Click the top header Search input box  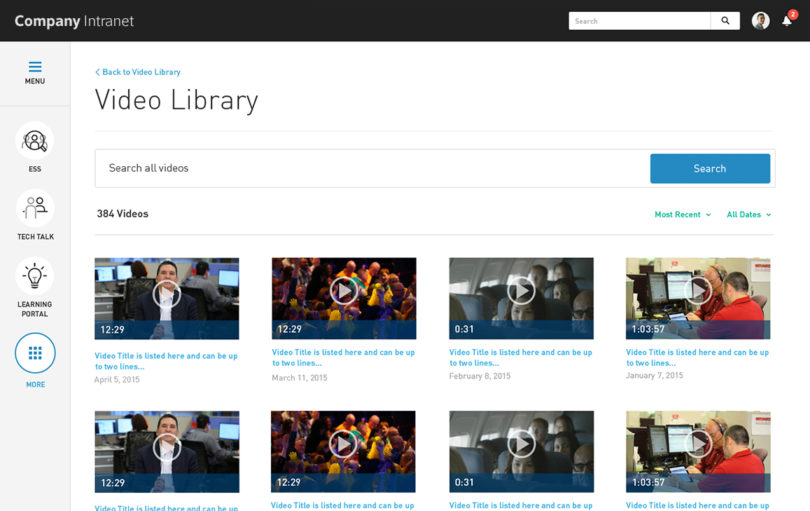click(640, 21)
